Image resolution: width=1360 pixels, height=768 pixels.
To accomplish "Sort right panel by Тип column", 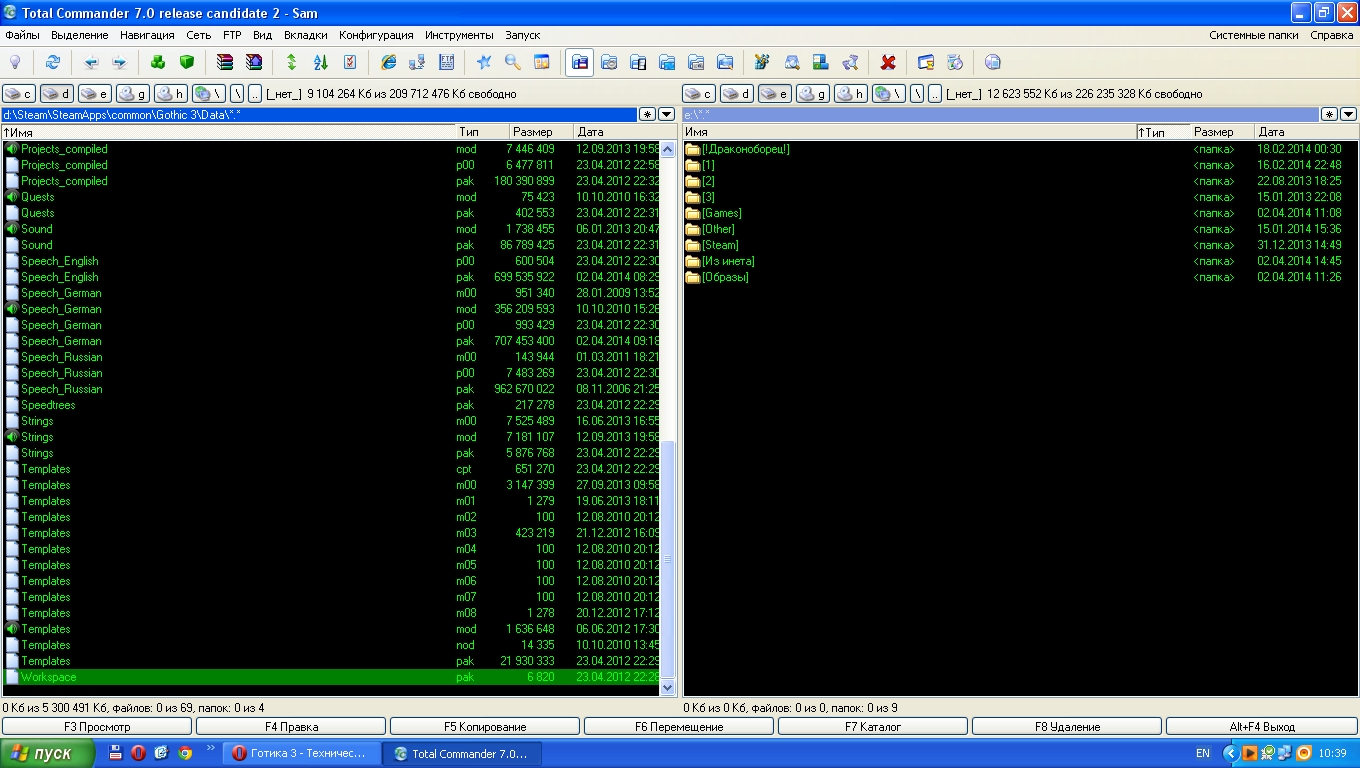I will 1163,132.
